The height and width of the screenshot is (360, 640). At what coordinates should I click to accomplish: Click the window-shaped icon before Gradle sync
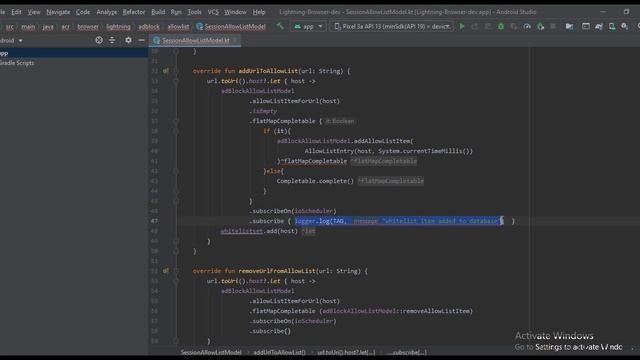click(586, 27)
